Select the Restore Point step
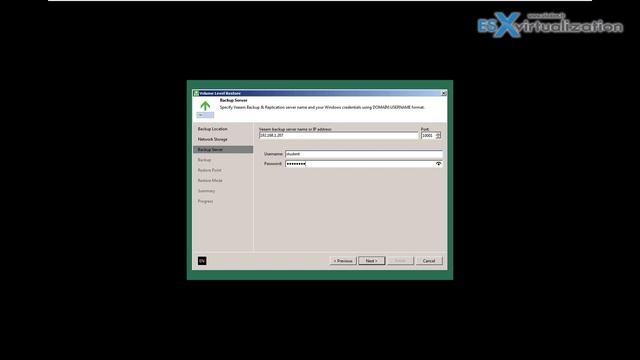The height and width of the screenshot is (360, 640). coord(210,170)
